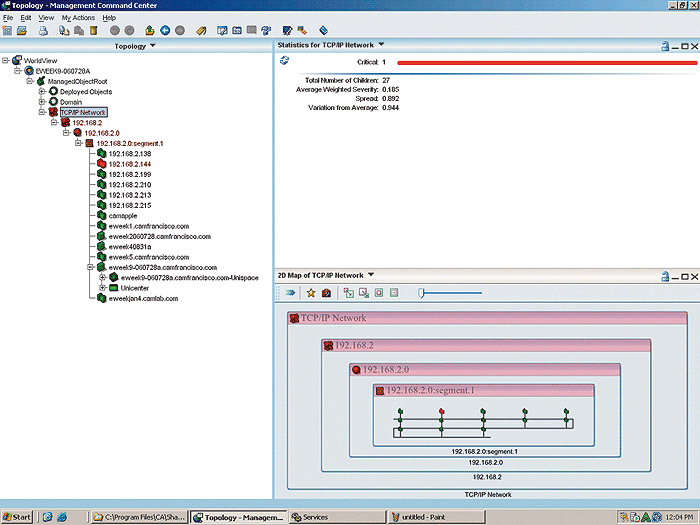This screenshot has height=525, width=700.
Task: Click the collapse-box arrow icon in 2D Map toolbar
Action: click(x=364, y=293)
